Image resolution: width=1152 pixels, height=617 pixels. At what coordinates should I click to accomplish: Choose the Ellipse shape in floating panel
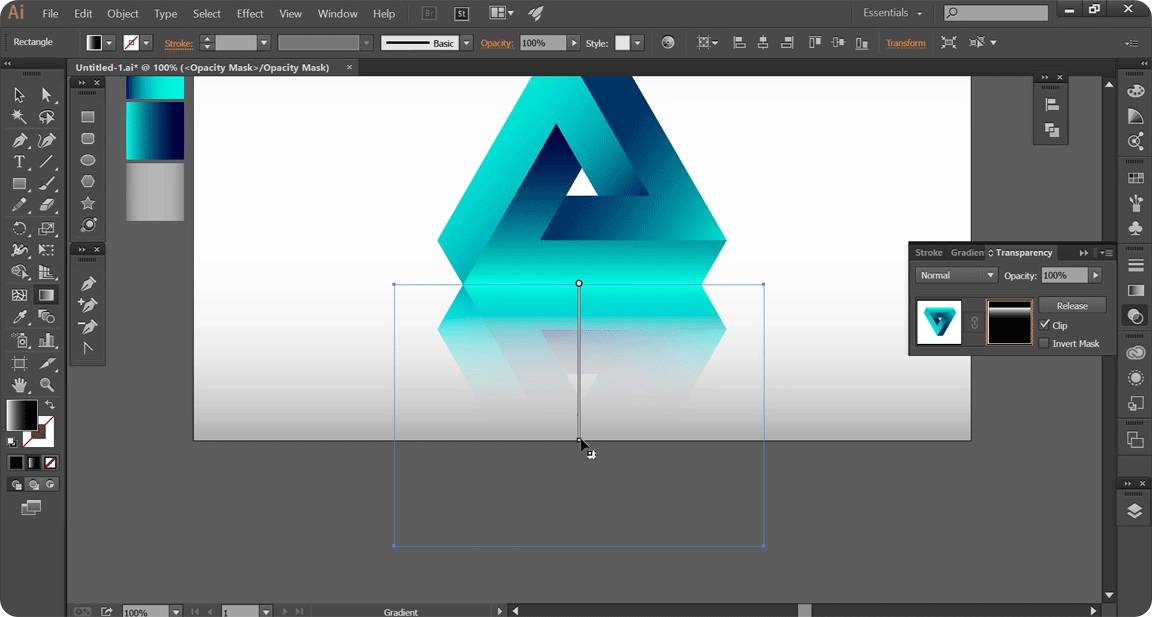tap(87, 160)
